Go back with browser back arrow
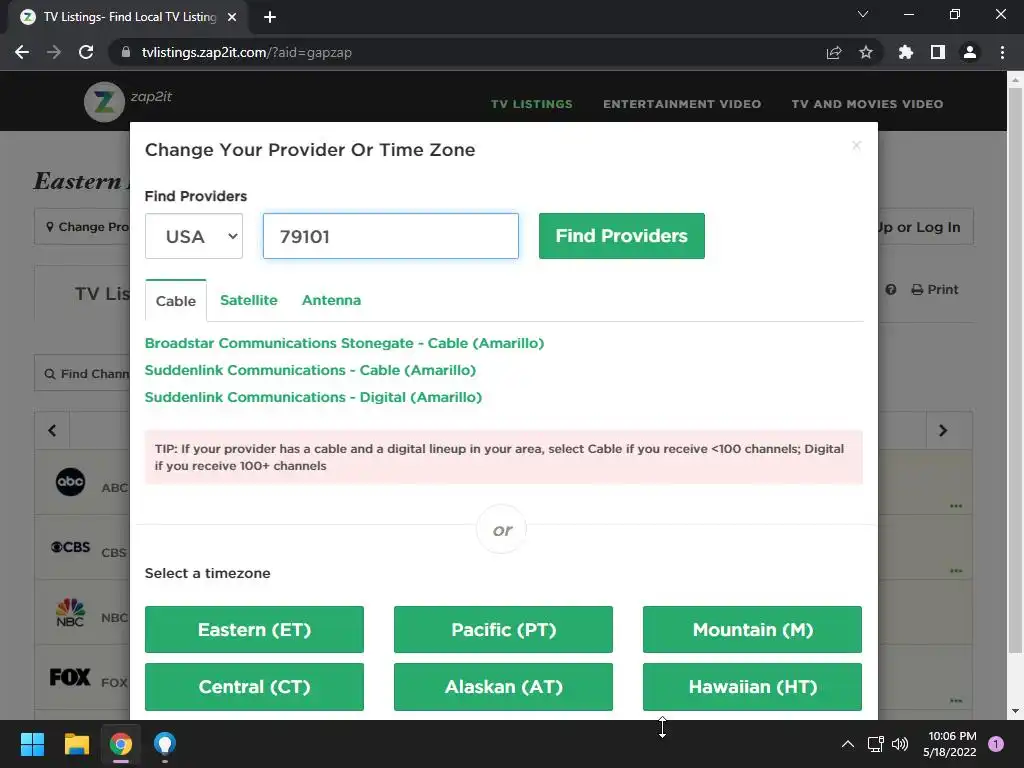The width and height of the screenshot is (1024, 768). coord(22,52)
